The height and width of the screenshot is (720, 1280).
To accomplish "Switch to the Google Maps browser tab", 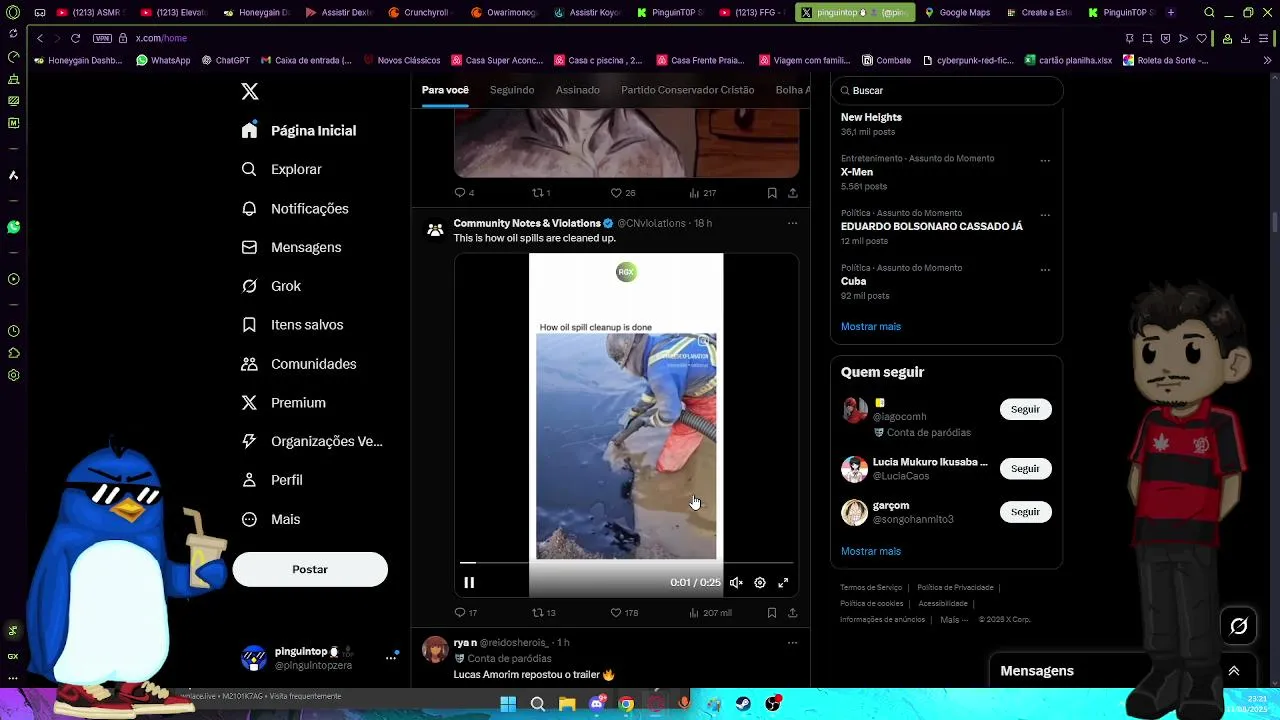I will [958, 13].
